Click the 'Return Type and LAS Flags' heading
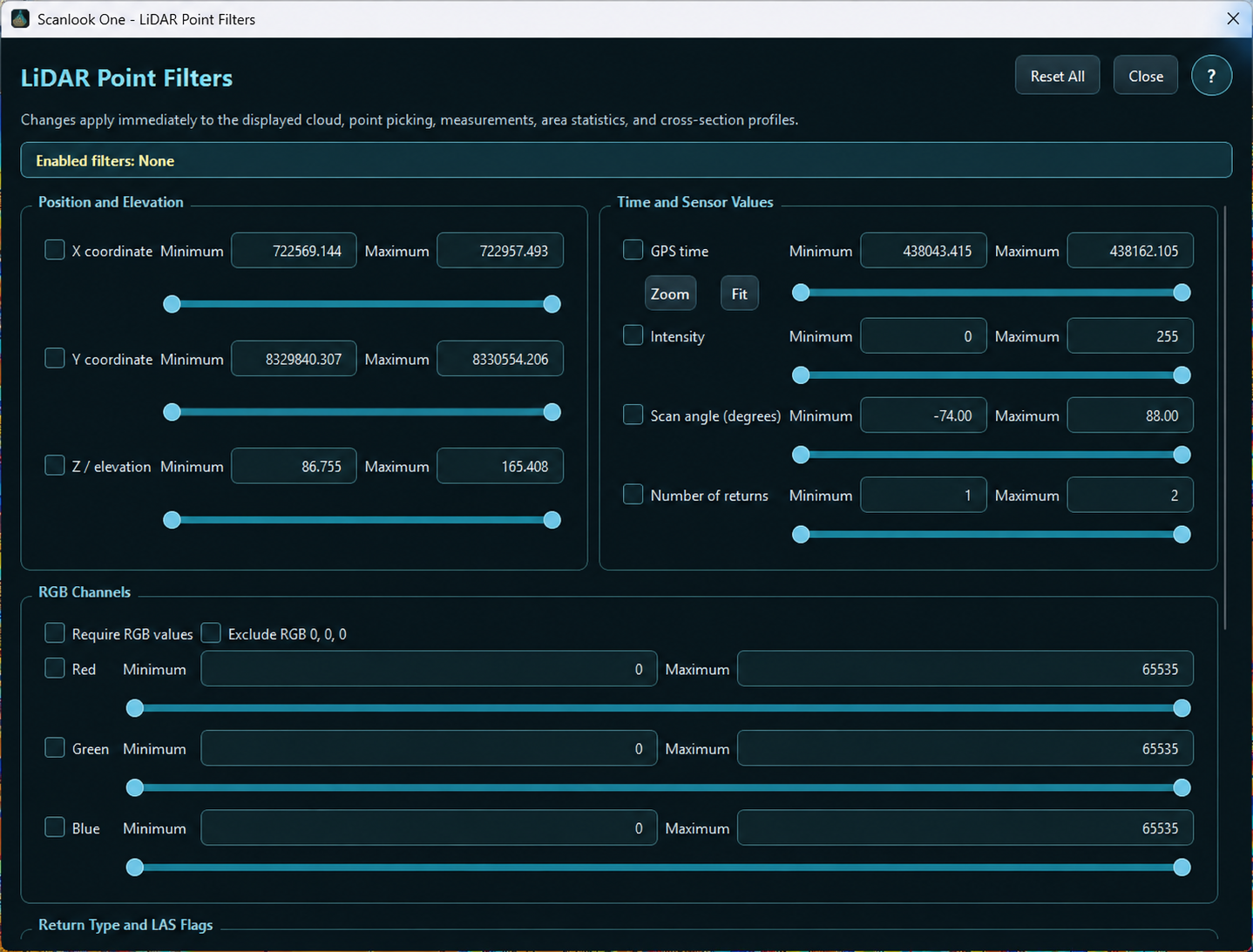 pyautogui.click(x=125, y=924)
